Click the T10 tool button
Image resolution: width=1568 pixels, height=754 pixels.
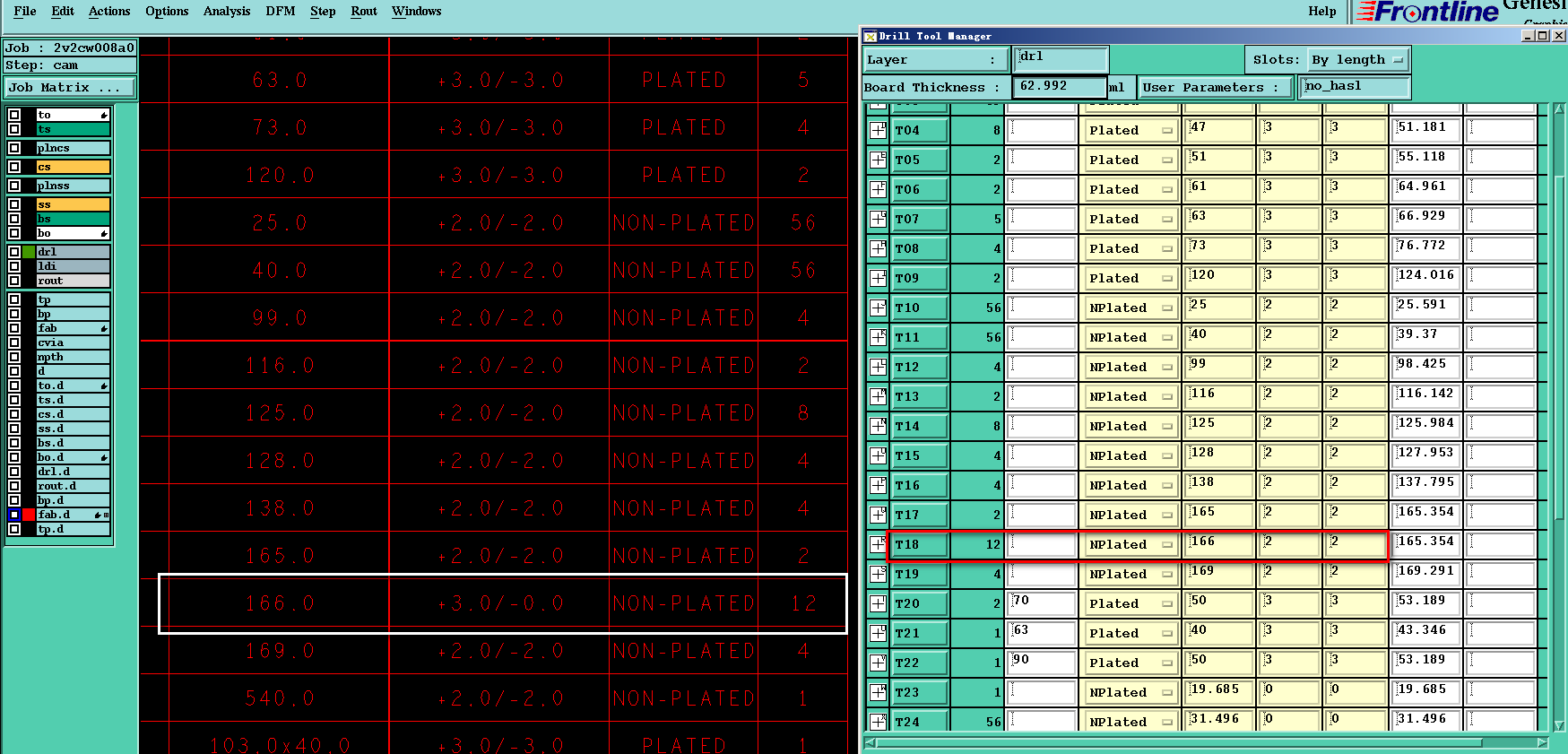(920, 308)
